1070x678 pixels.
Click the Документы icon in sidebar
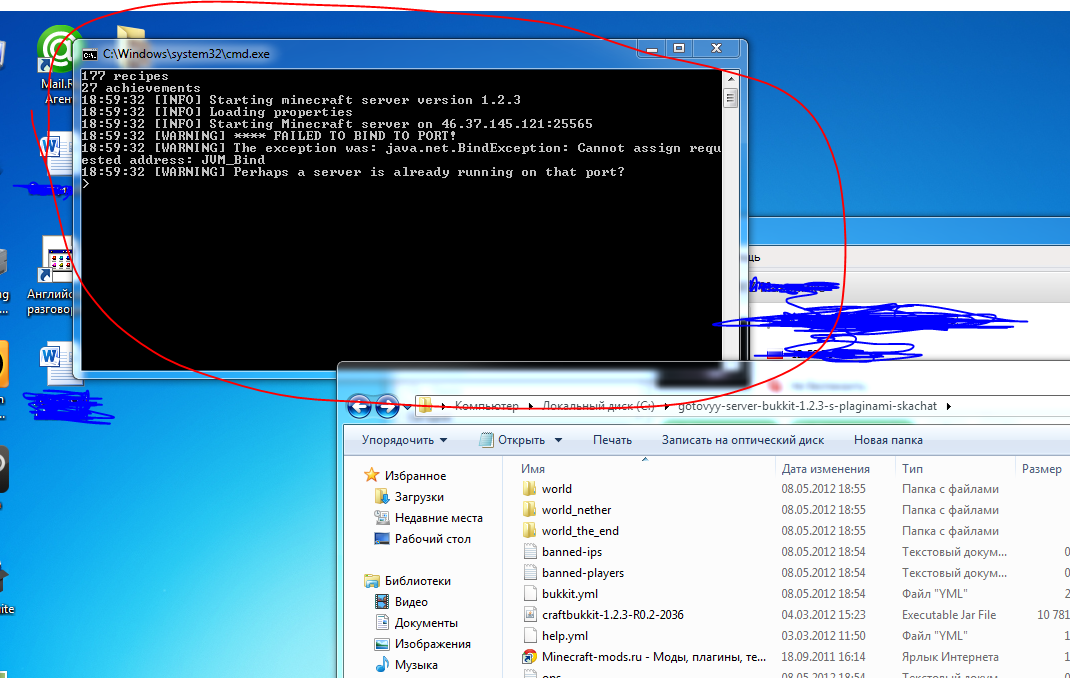click(x=382, y=623)
